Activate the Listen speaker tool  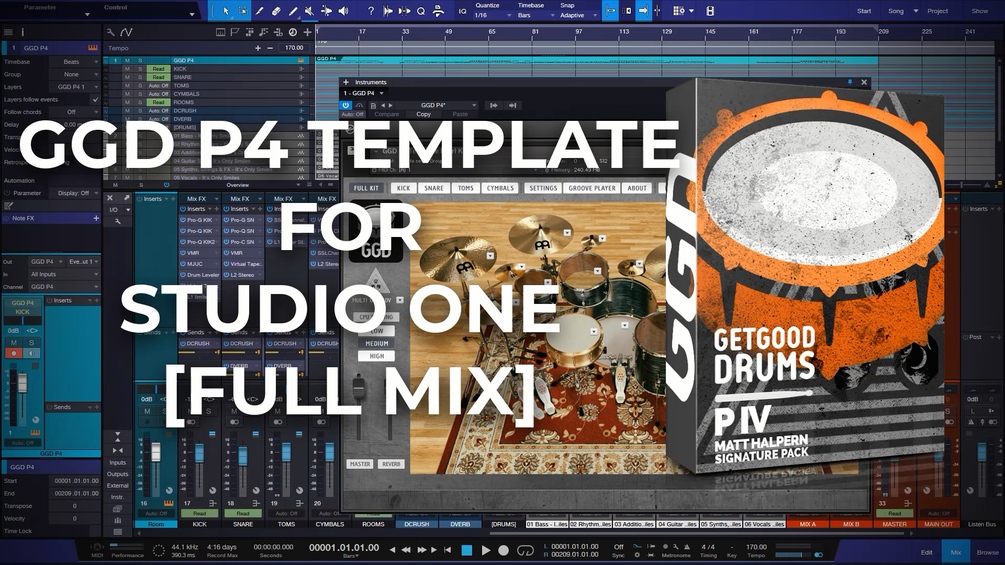(344, 11)
